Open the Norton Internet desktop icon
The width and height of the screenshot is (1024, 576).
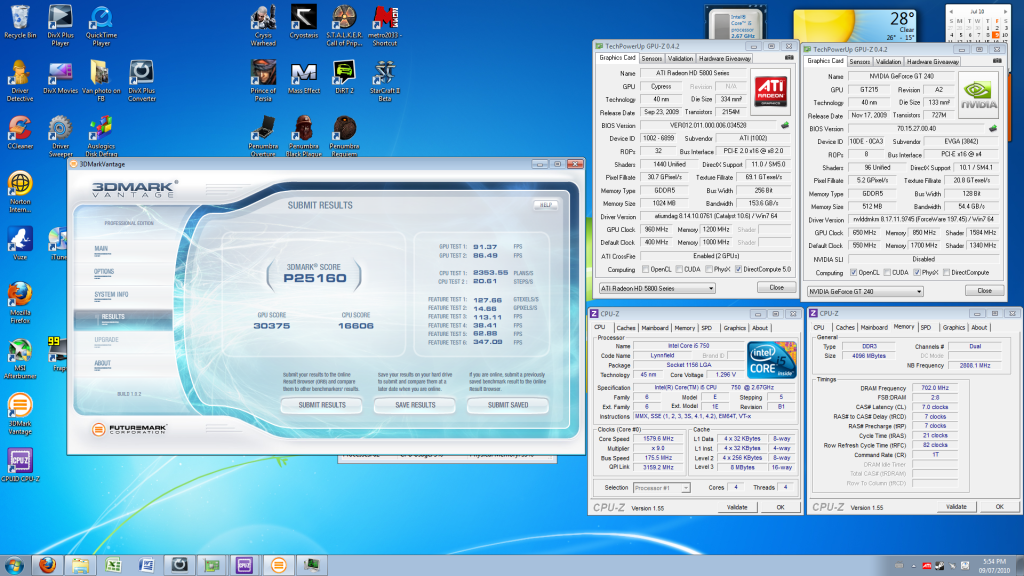coord(20,193)
